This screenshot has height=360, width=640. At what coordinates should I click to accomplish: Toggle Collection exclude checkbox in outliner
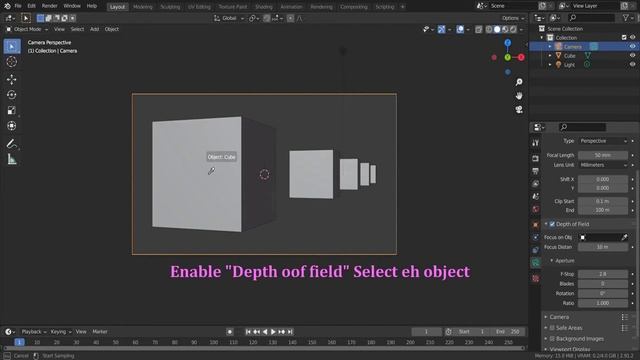point(624,38)
